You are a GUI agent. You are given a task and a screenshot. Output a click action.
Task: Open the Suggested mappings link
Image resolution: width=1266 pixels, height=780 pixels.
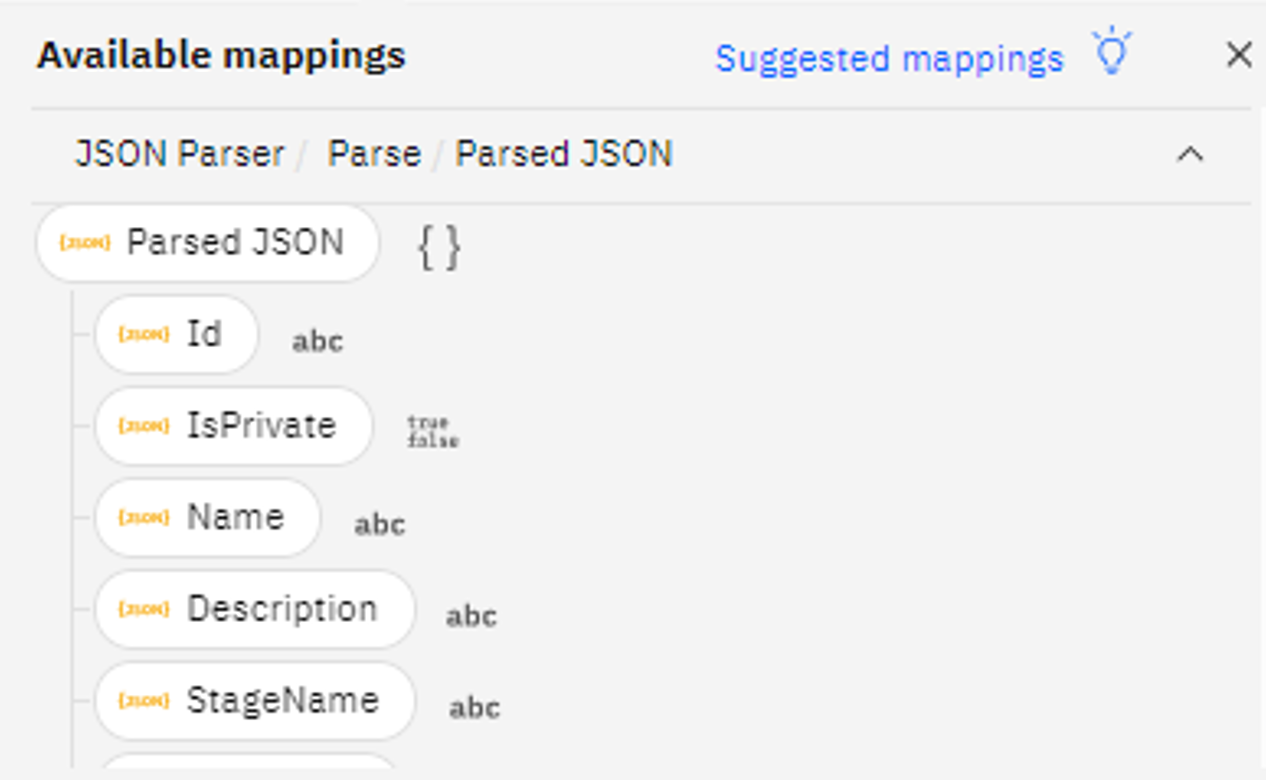coord(889,59)
